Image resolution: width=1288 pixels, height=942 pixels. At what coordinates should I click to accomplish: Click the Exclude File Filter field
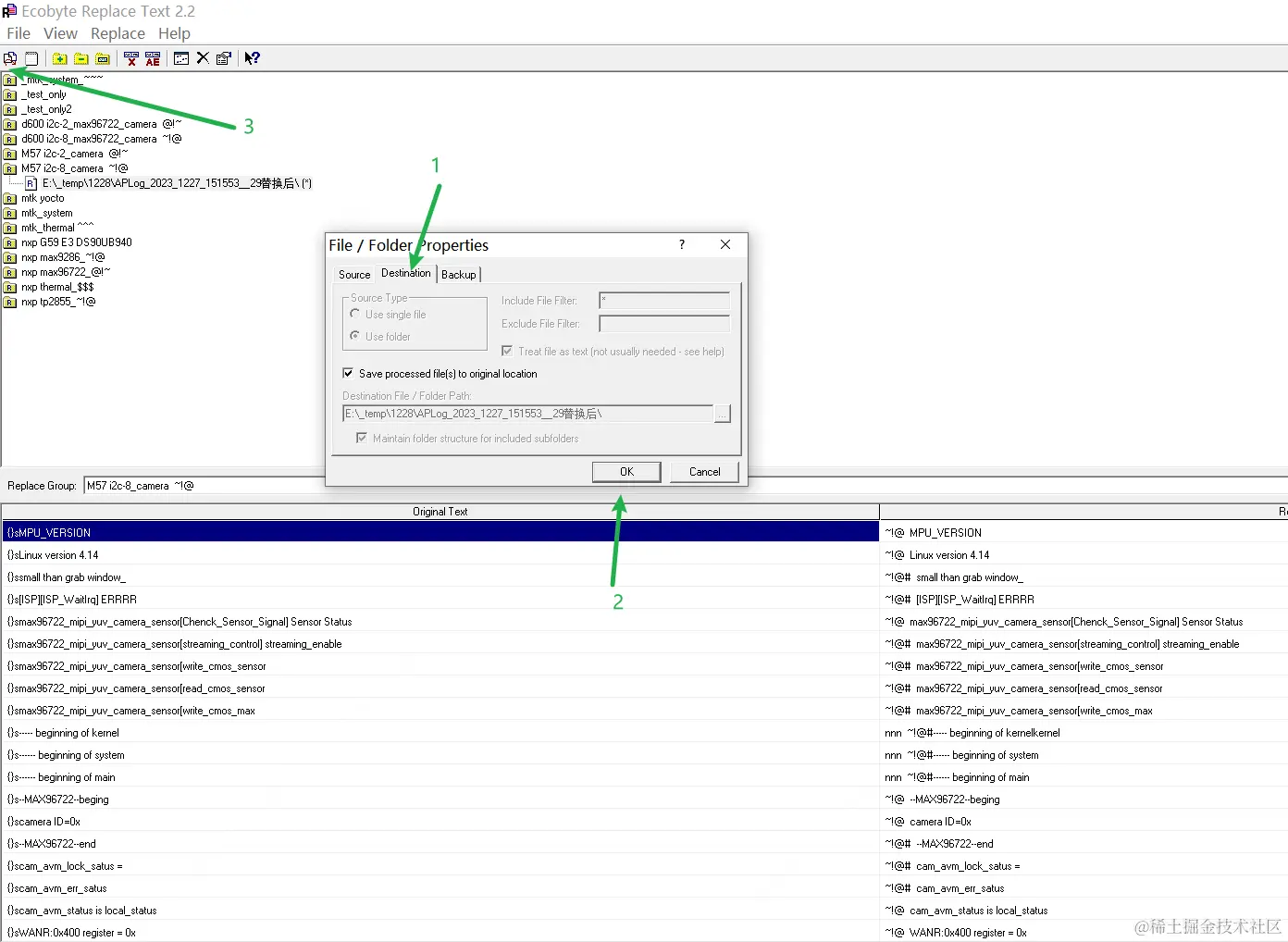(x=664, y=323)
